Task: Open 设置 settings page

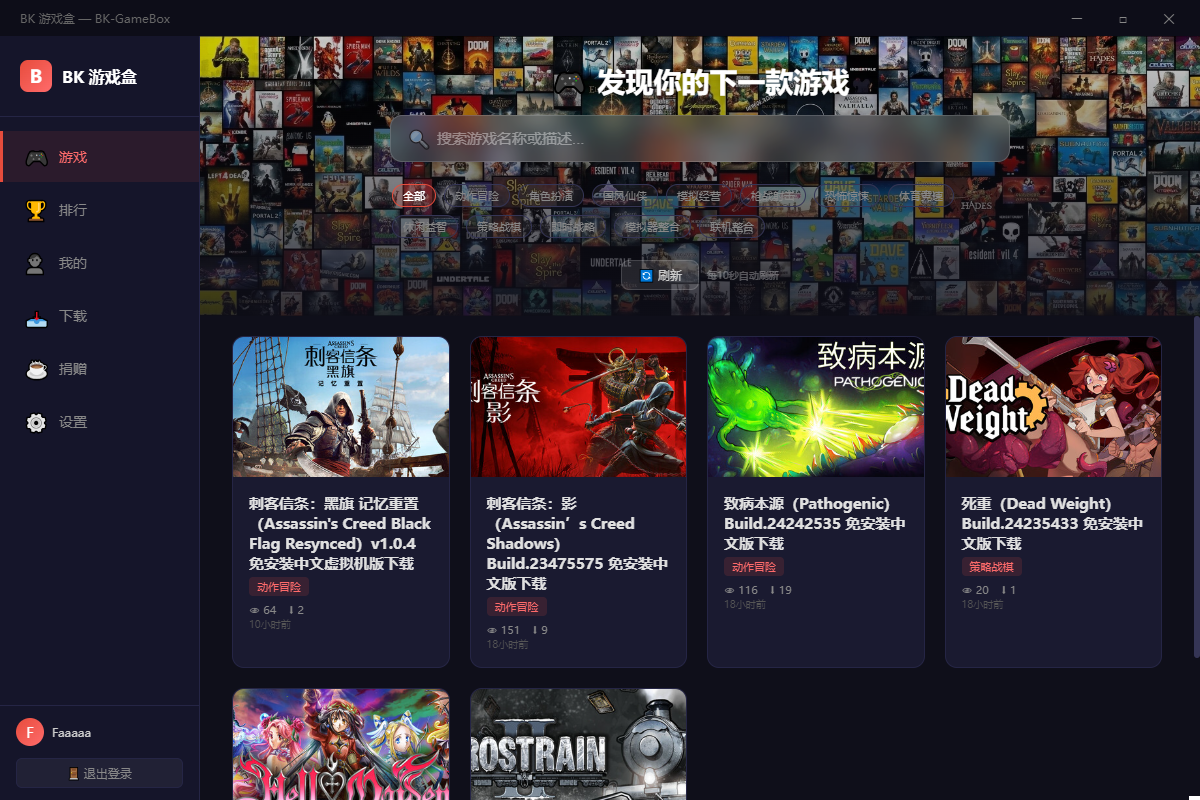Action: point(100,422)
